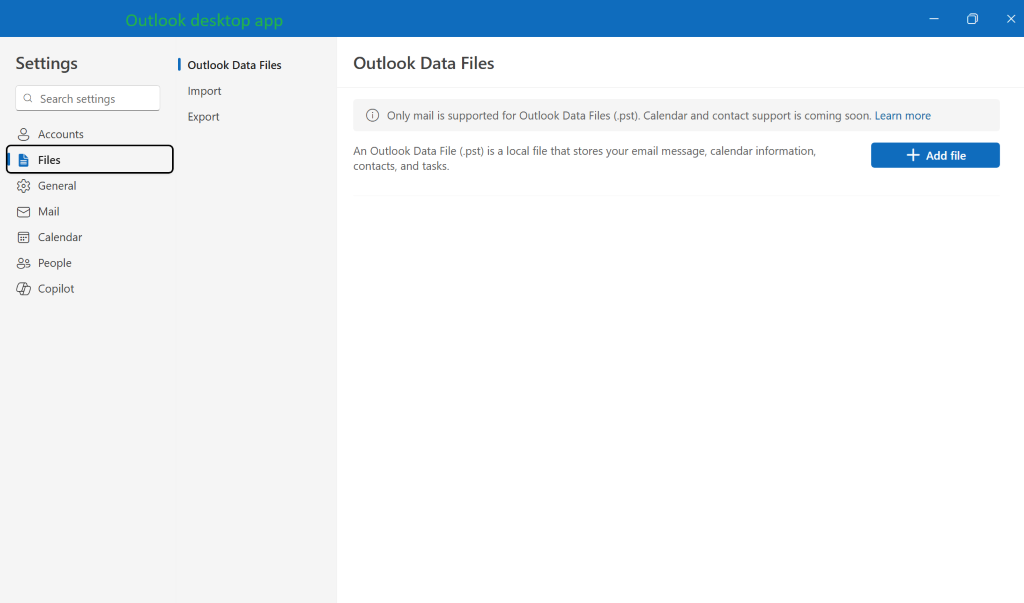Close the Outlook settings window
Screen dimensions: 1024x603
pos(1010,18)
